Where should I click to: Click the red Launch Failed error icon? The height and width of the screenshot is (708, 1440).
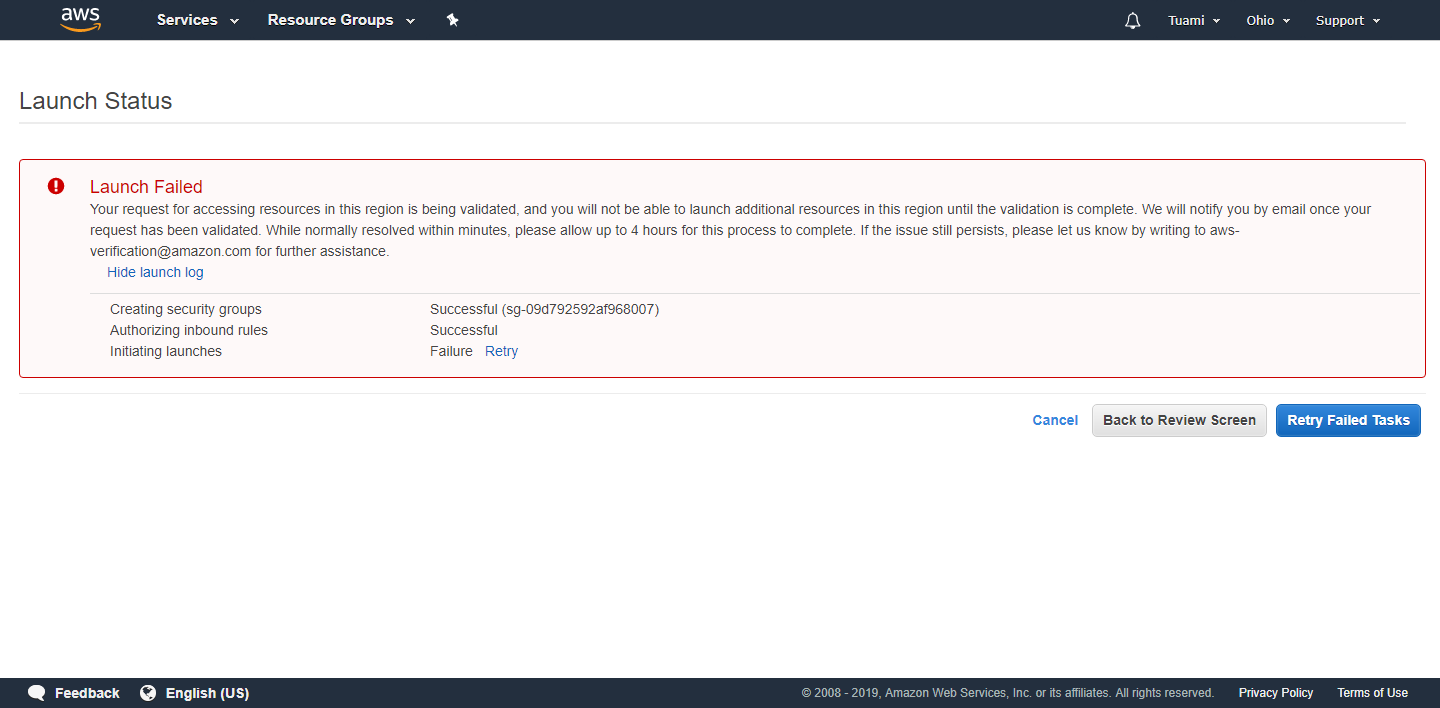pos(56,186)
